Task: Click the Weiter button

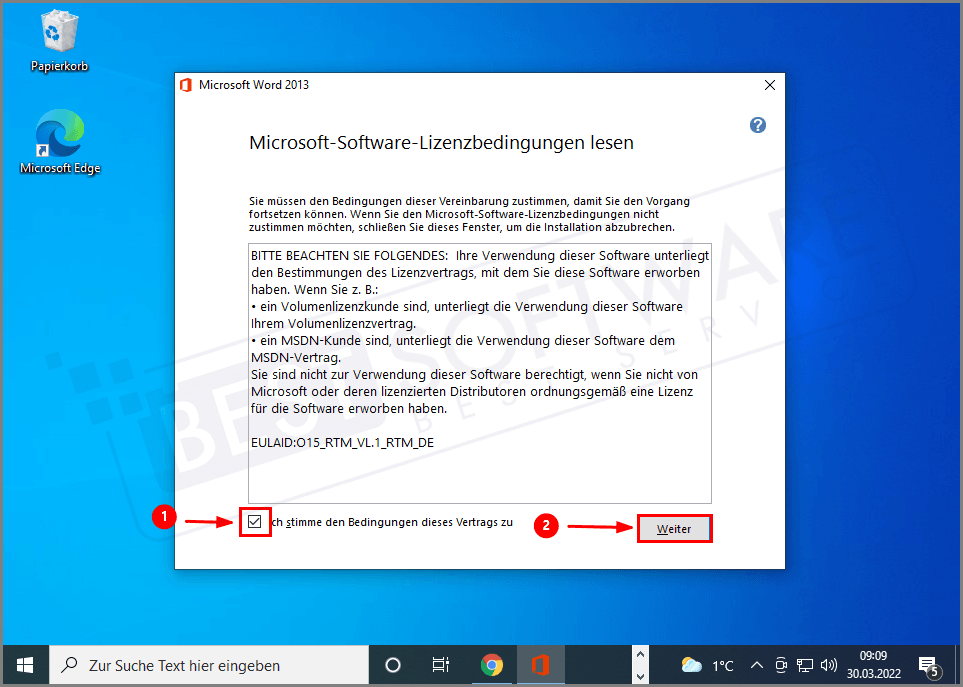Action: (x=674, y=528)
